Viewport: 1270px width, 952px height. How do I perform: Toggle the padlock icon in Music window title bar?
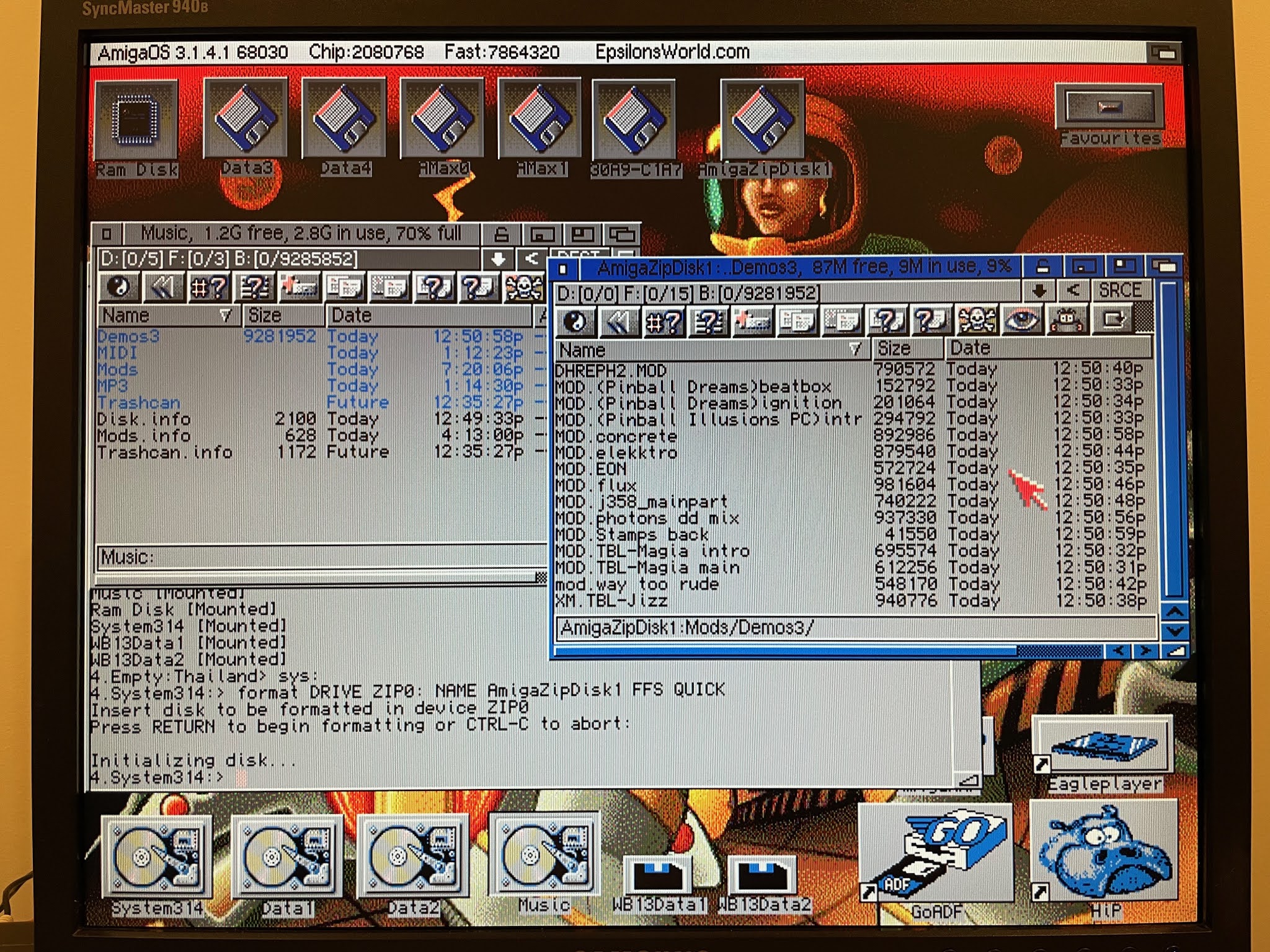(x=501, y=234)
